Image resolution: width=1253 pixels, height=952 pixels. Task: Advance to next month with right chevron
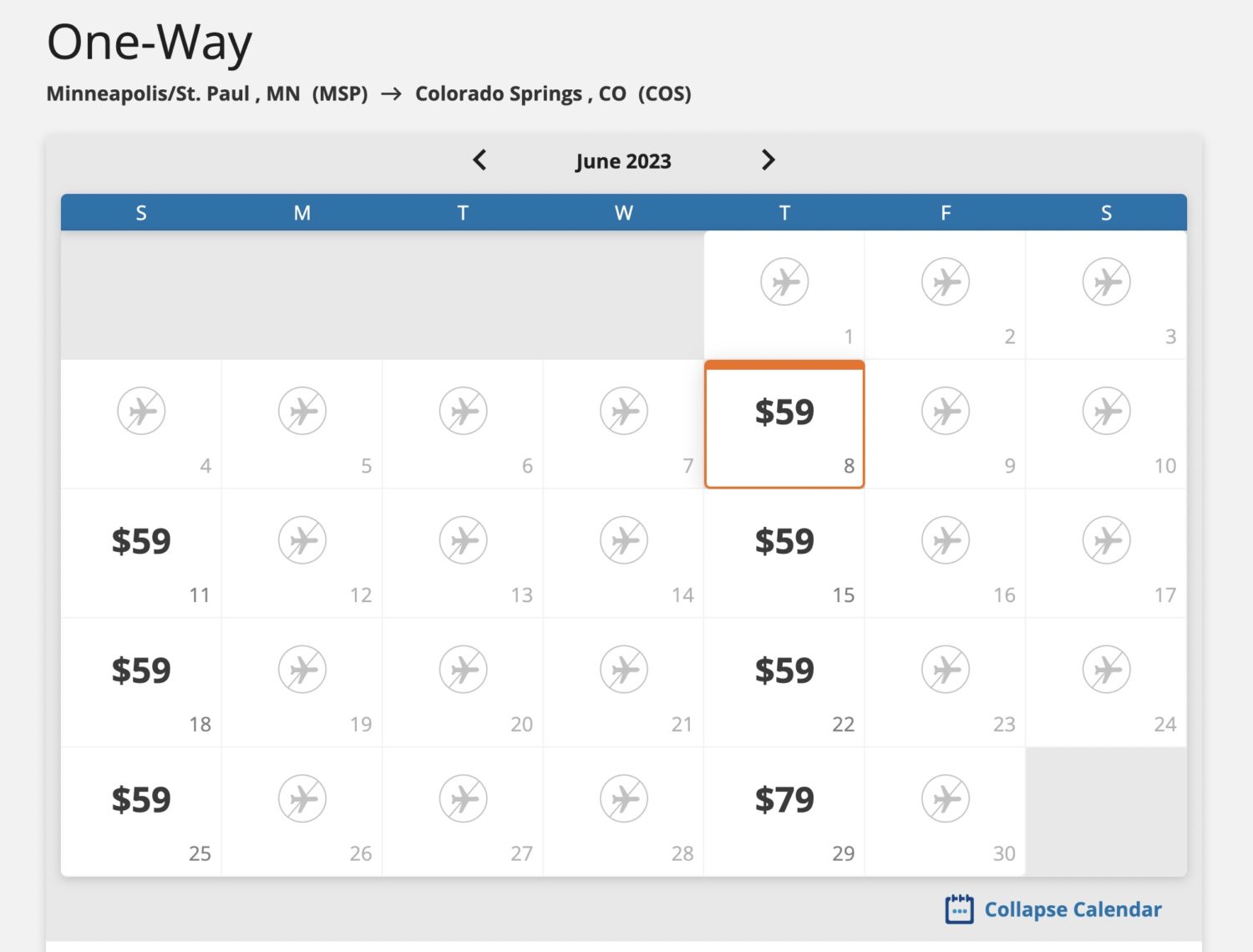coord(768,160)
